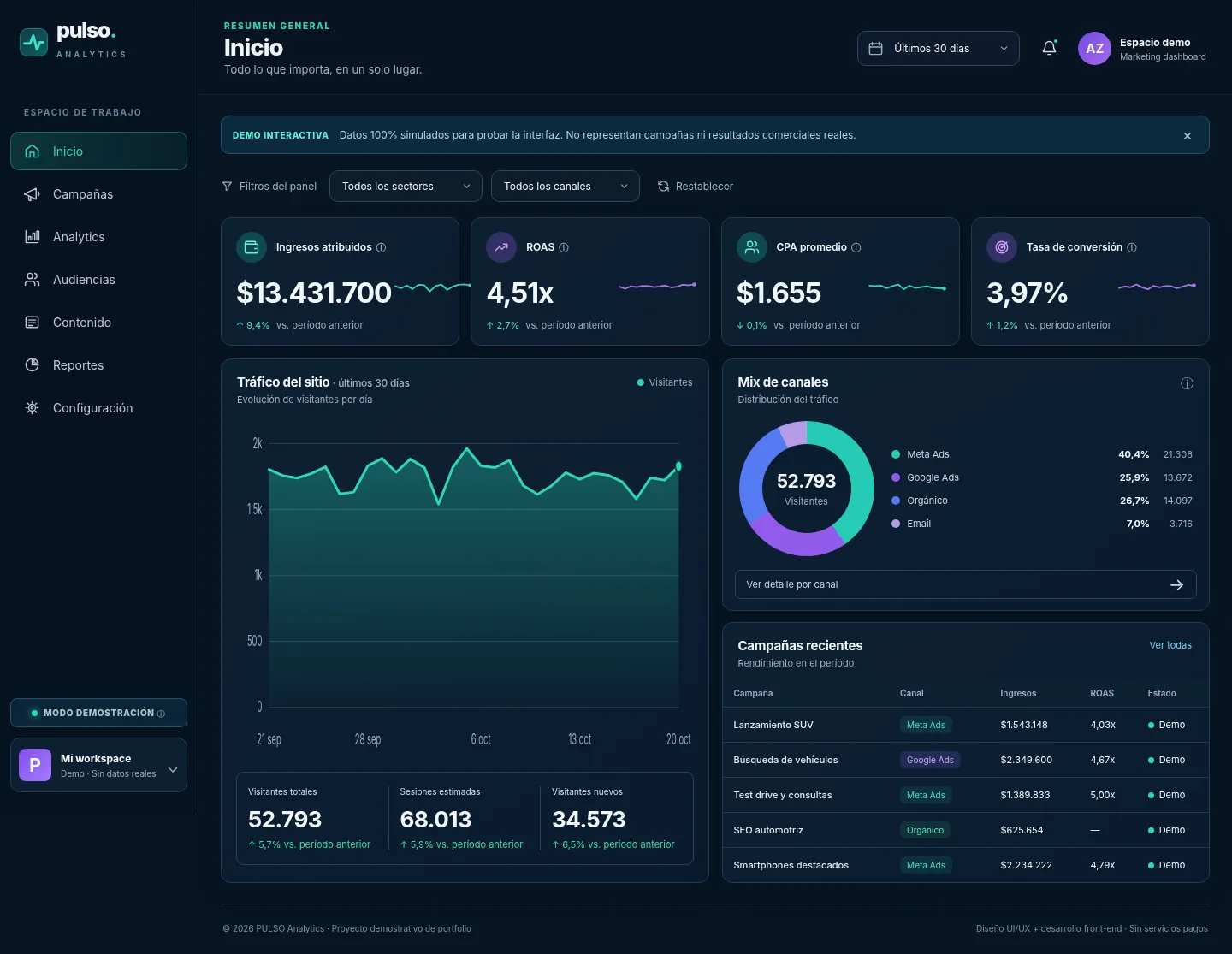Click the info icon beside CPA promedio
This screenshot has width=1232, height=954.
856,248
